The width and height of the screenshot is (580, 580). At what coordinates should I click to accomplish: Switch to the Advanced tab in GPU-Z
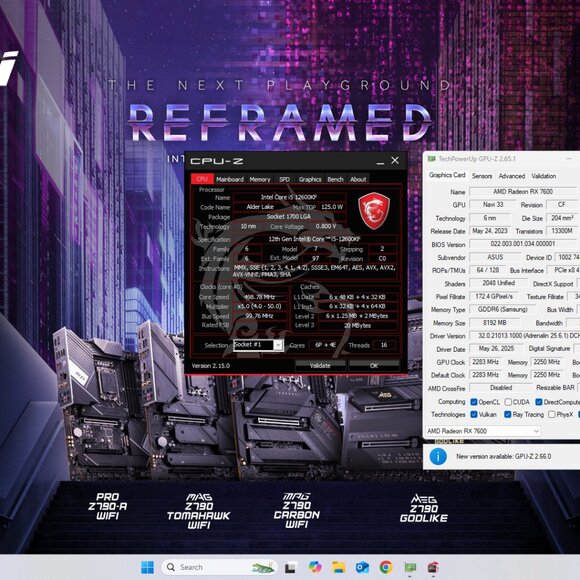click(x=512, y=176)
